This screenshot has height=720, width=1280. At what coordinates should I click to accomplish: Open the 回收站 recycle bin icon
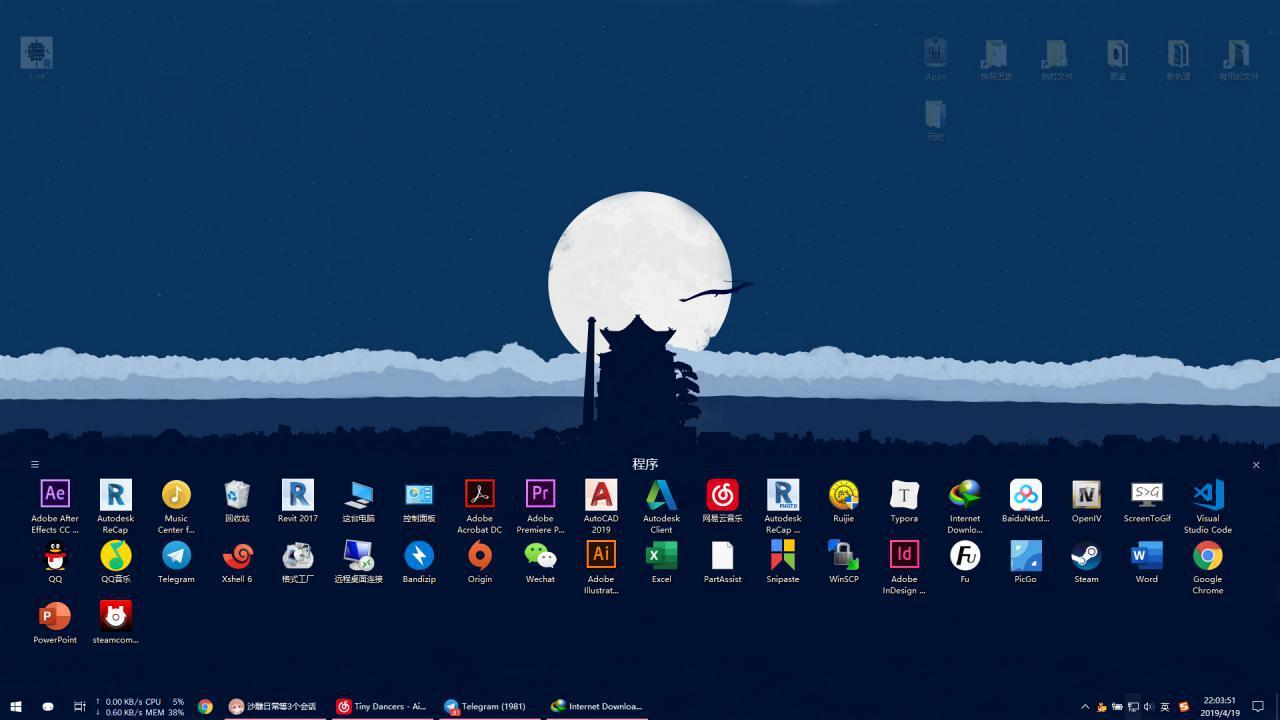click(237, 501)
